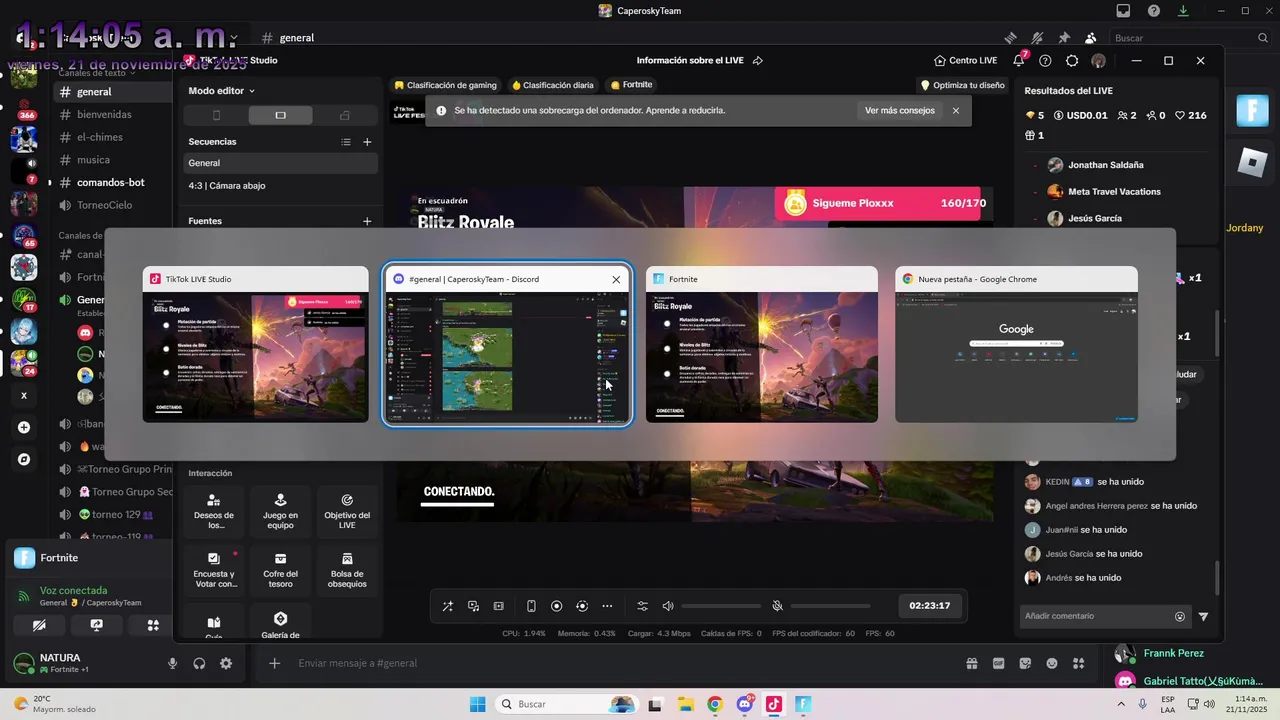The height and width of the screenshot is (720, 1280).
Task: Toggle Discord microphone mute
Action: 173,663
